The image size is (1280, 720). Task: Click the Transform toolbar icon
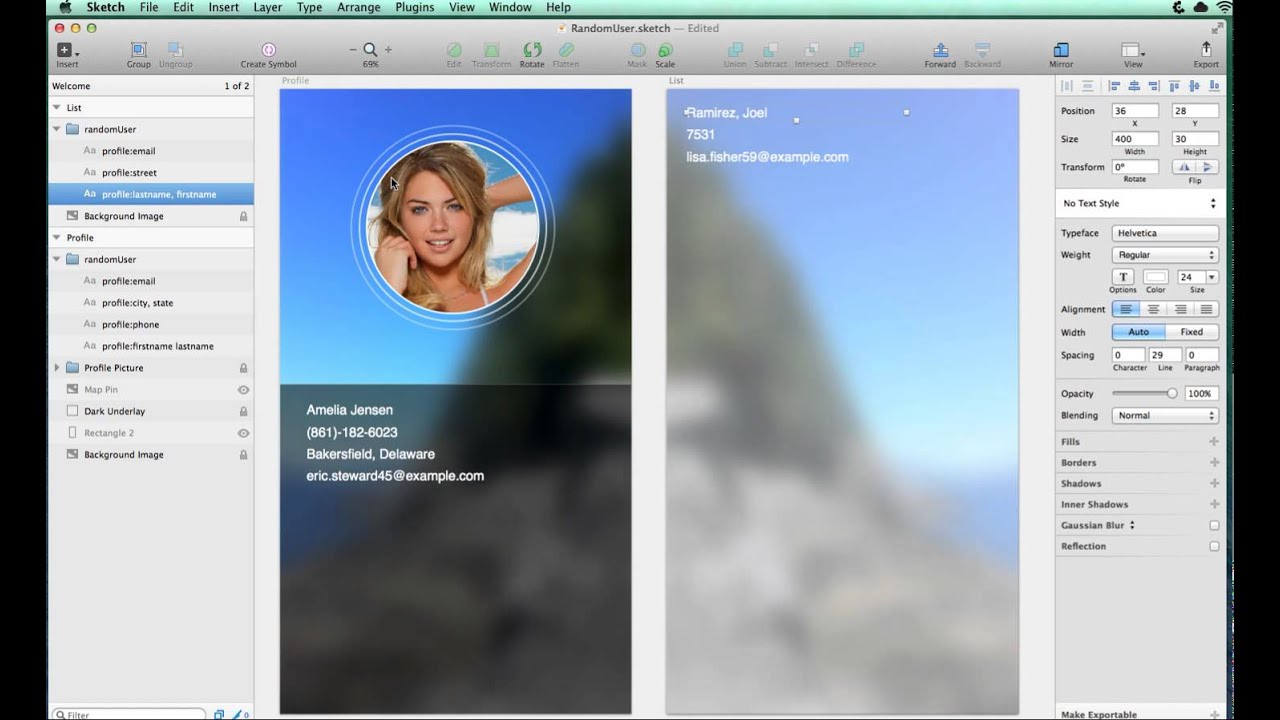point(492,50)
